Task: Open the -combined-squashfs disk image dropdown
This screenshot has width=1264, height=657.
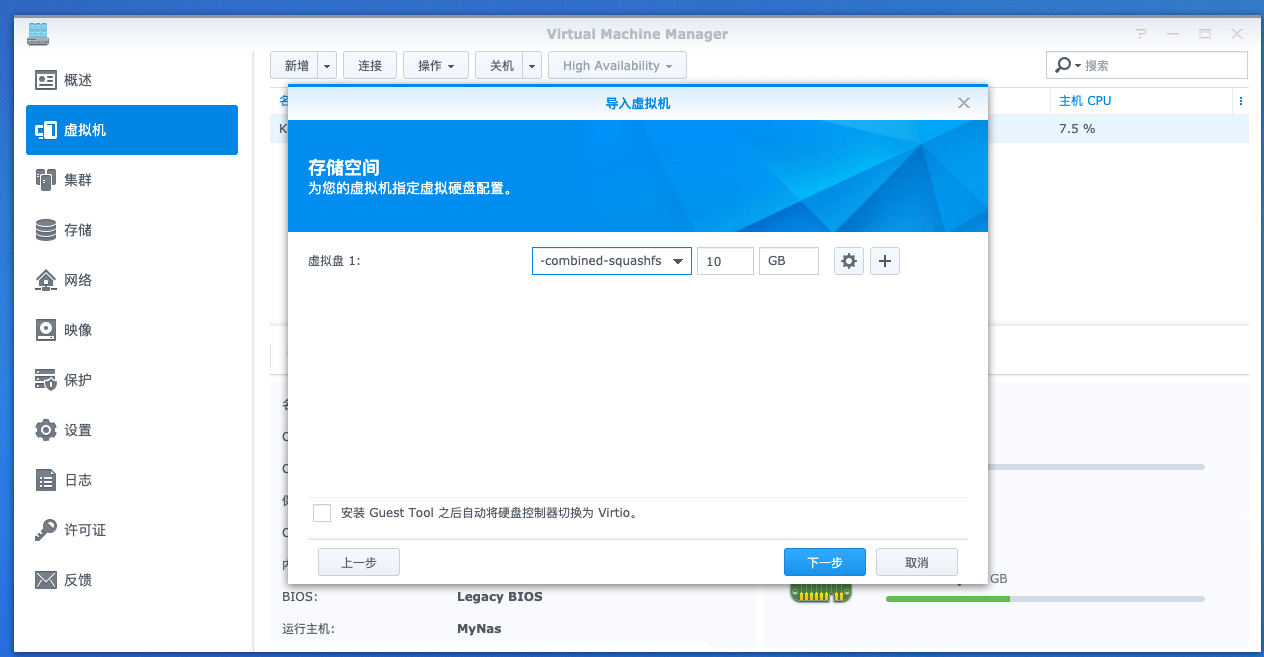Action: (x=611, y=260)
